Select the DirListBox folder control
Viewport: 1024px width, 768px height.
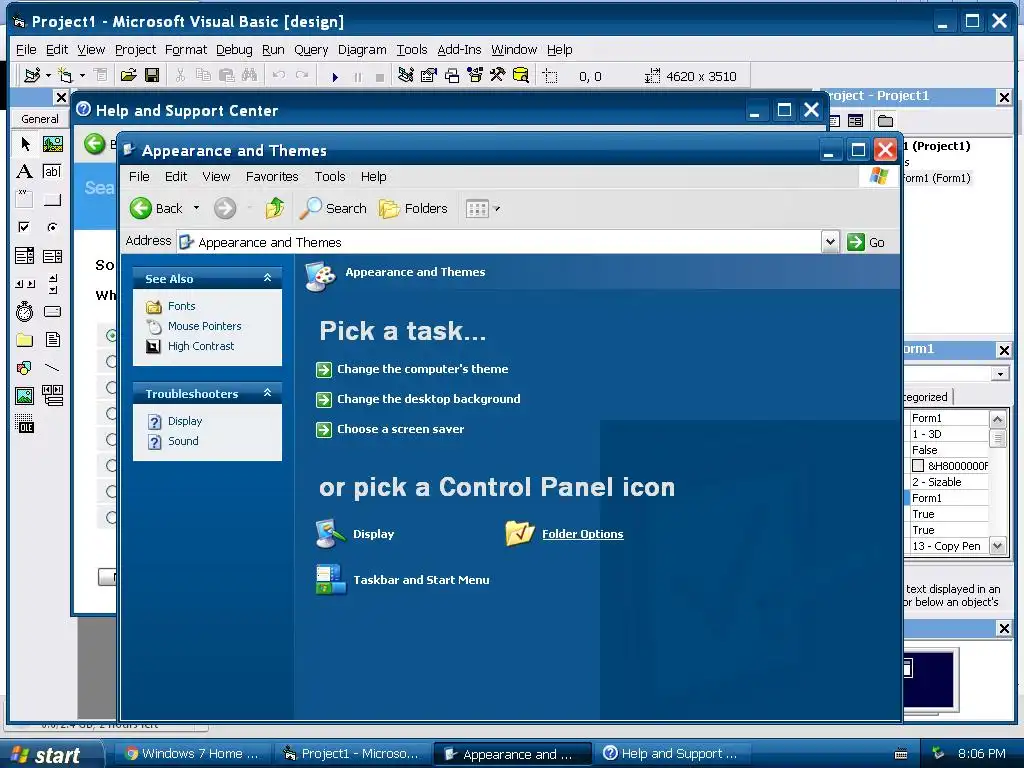(25, 340)
